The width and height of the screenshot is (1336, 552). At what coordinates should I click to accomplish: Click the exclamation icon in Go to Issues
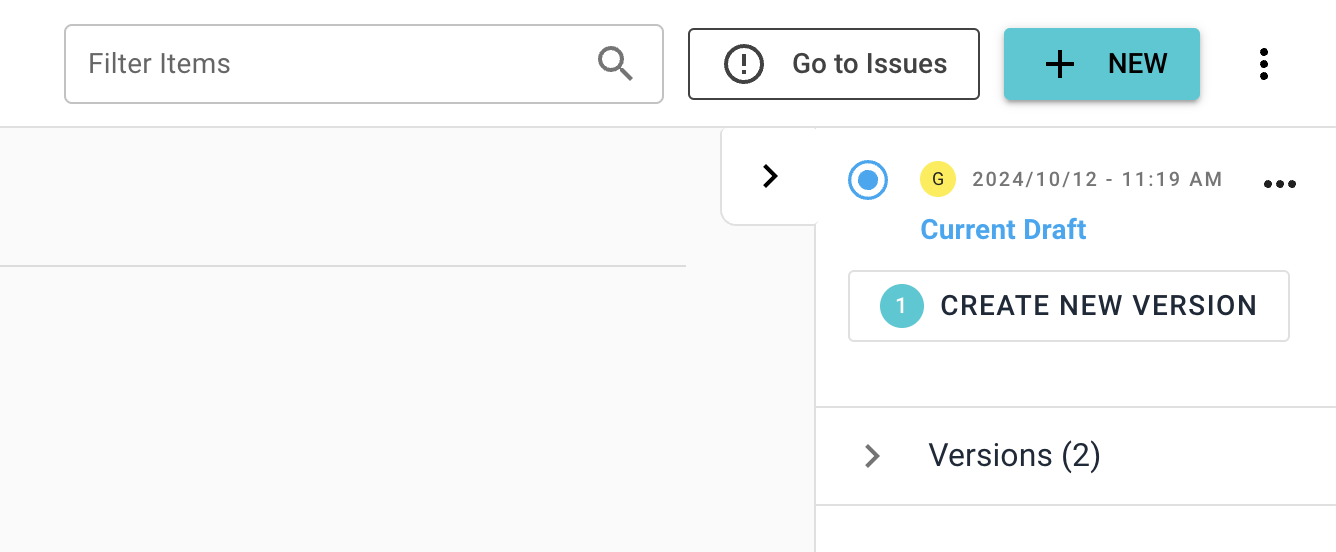coord(744,64)
